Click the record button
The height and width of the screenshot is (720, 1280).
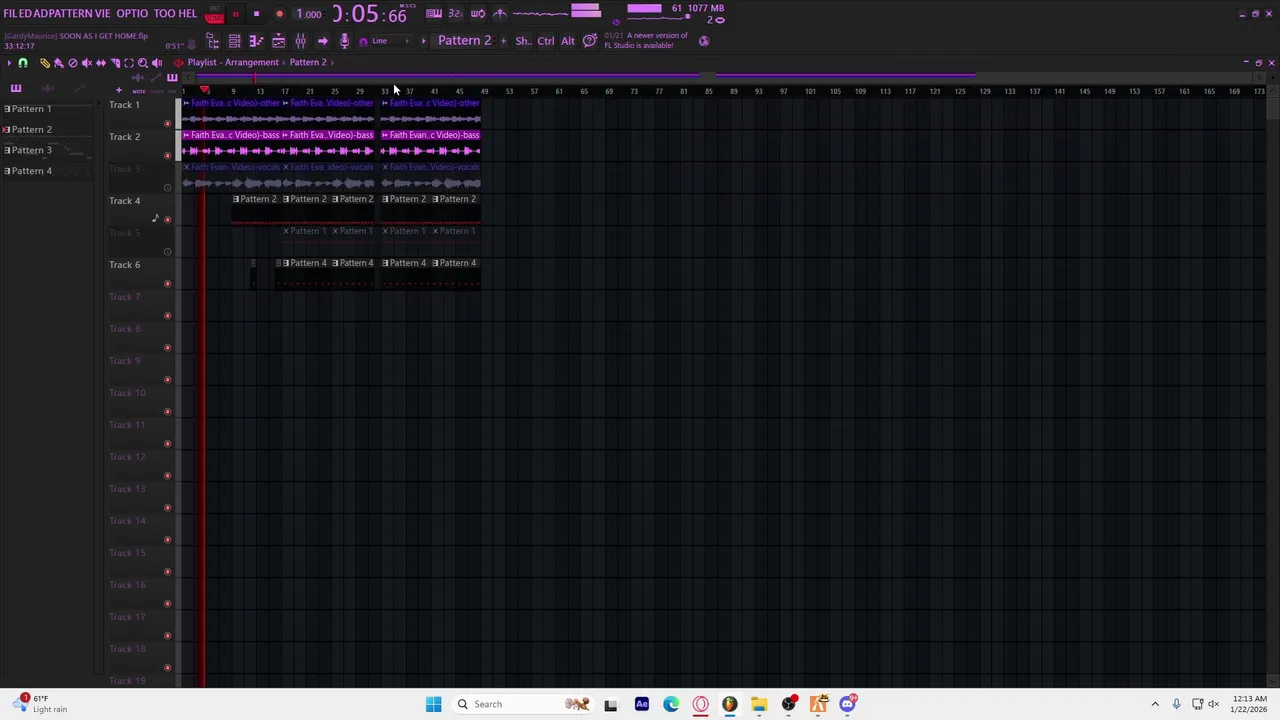(x=279, y=14)
